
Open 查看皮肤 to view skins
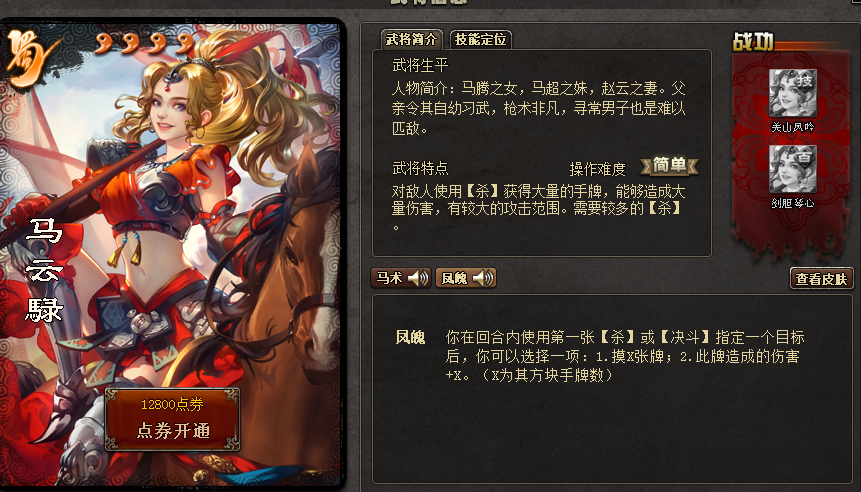coord(821,279)
